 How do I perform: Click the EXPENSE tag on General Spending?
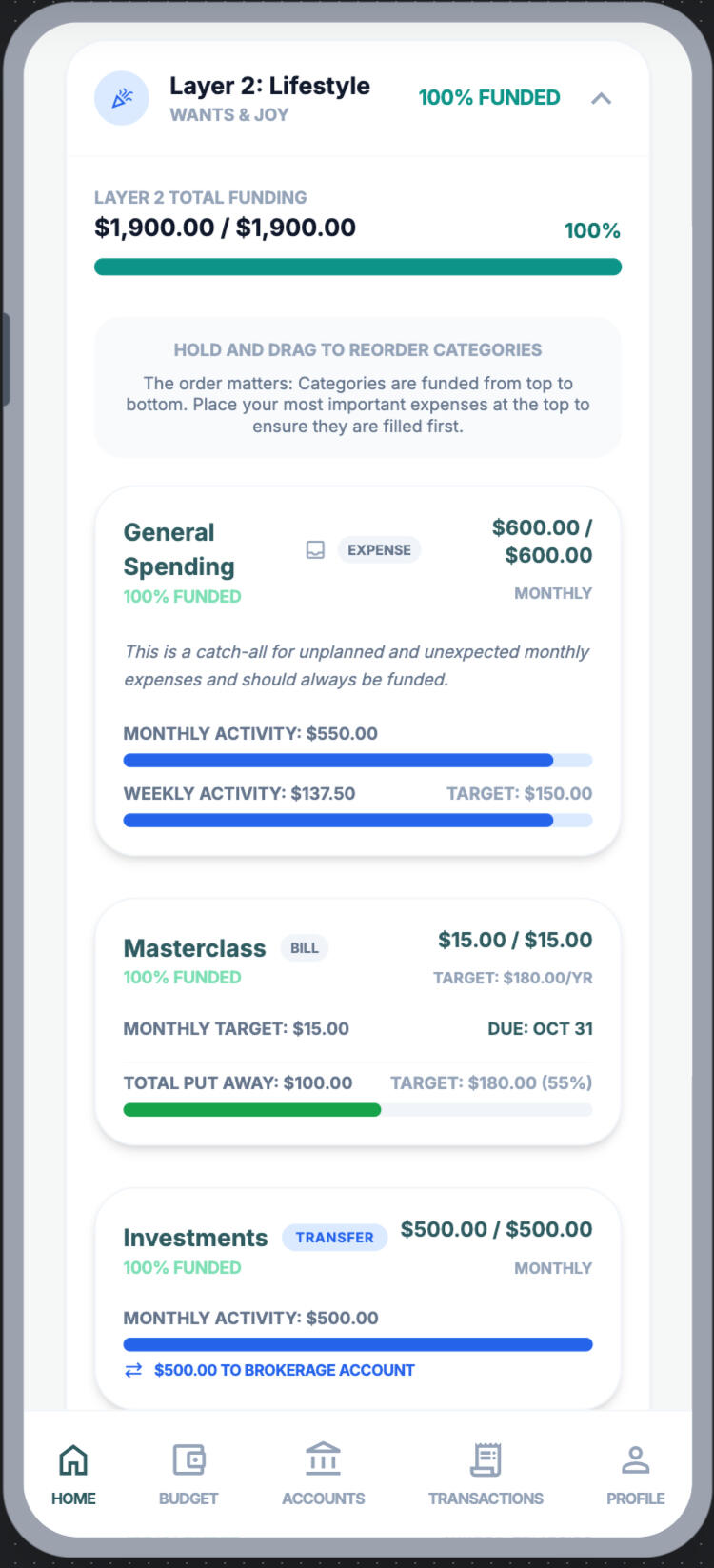coord(379,550)
